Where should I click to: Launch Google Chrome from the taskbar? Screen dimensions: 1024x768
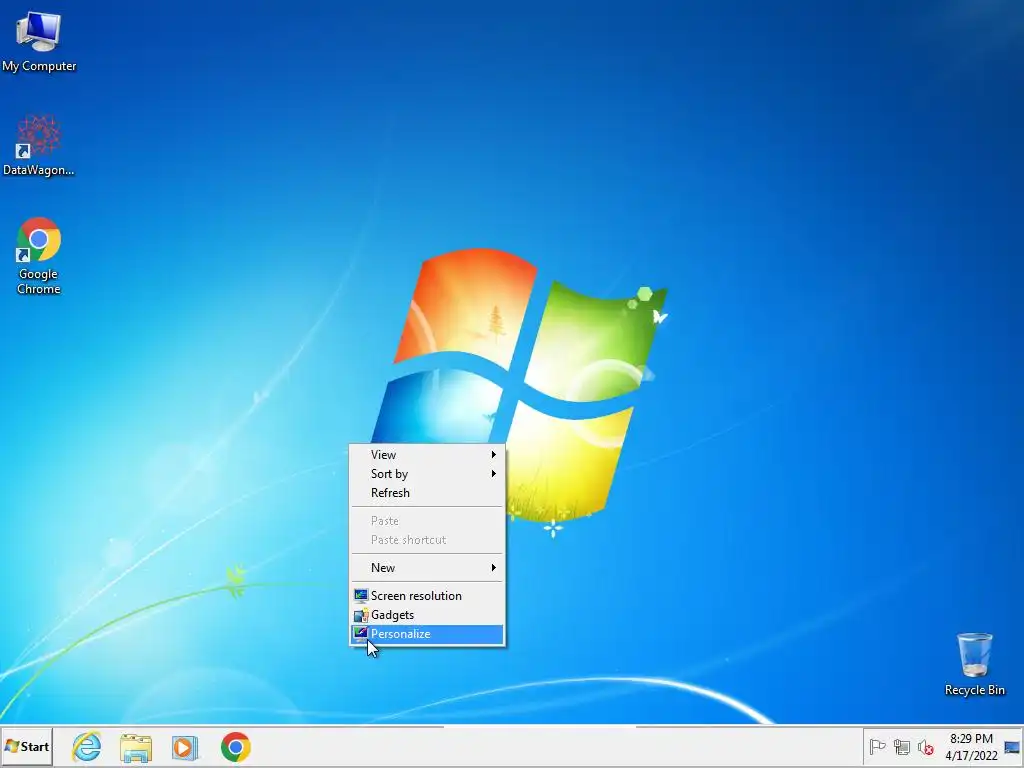tap(236, 746)
